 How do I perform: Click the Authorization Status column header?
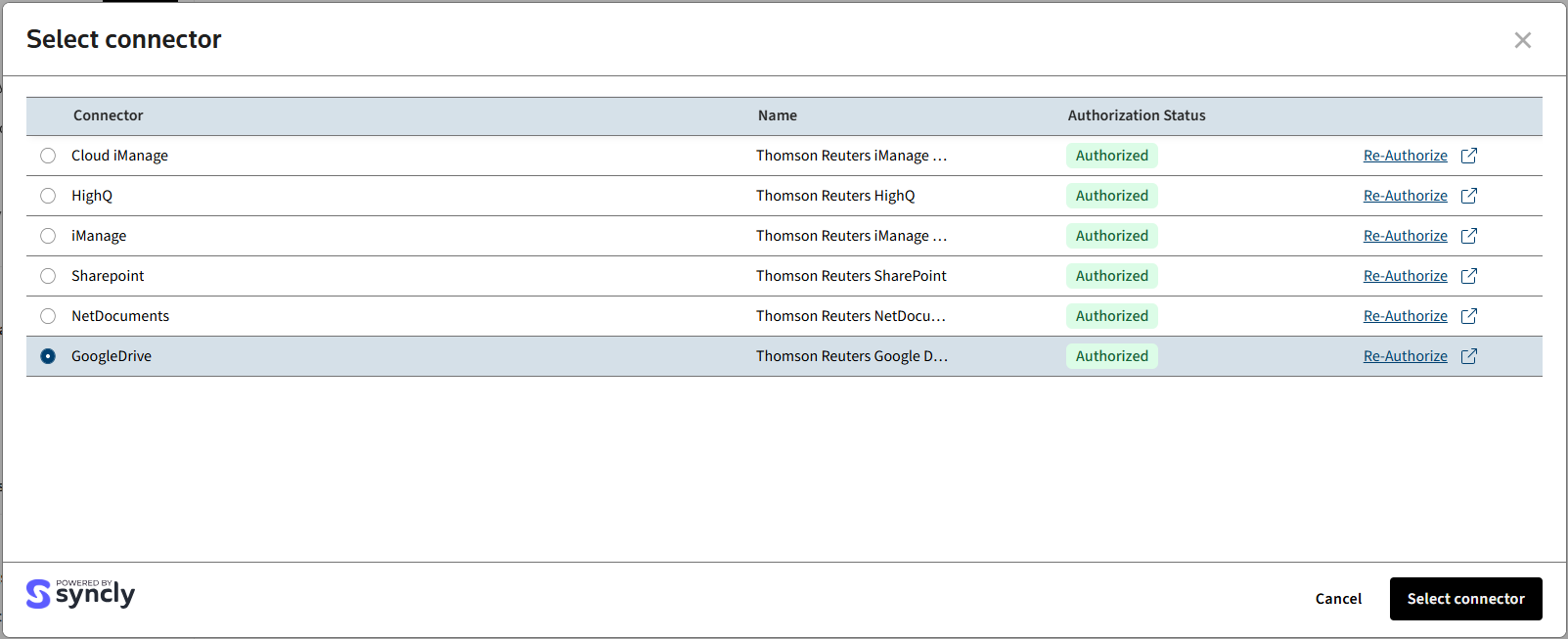(x=1136, y=115)
